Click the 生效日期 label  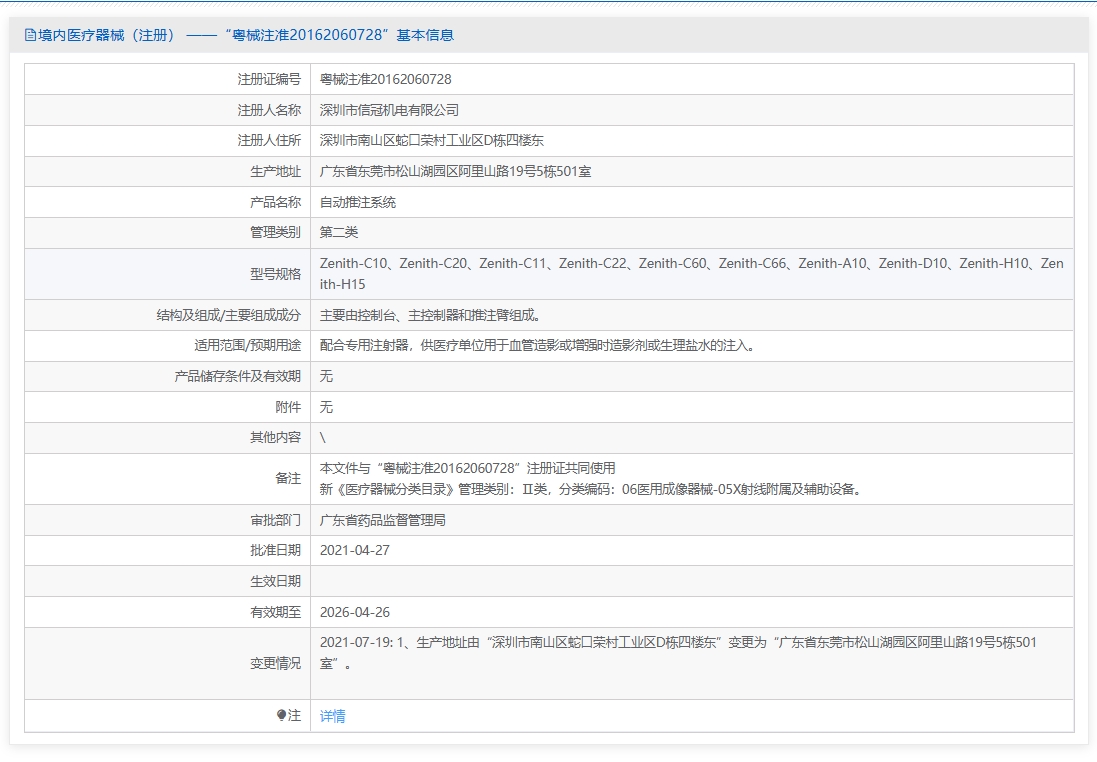[x=276, y=581]
